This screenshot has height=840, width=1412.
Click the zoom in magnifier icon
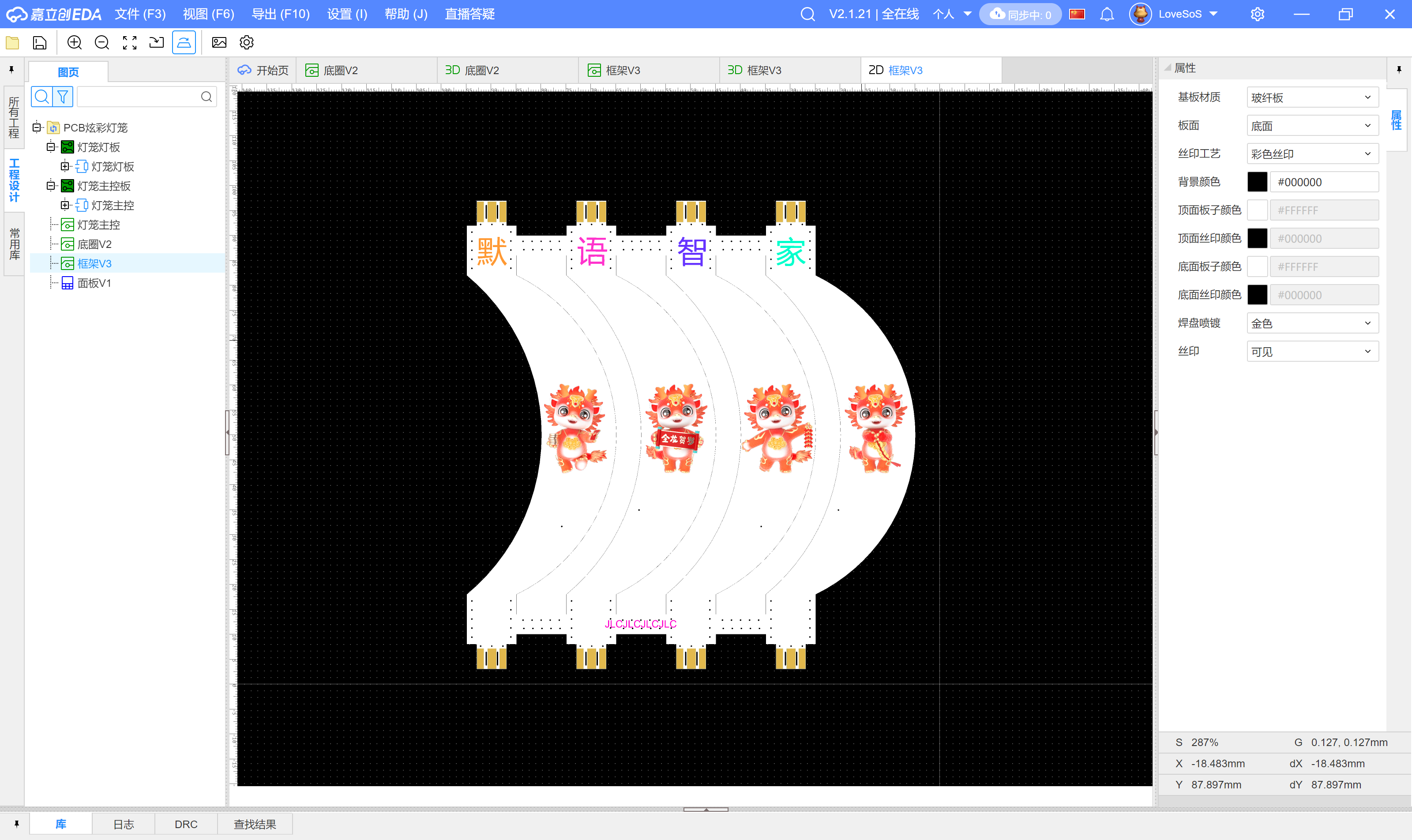coord(74,43)
